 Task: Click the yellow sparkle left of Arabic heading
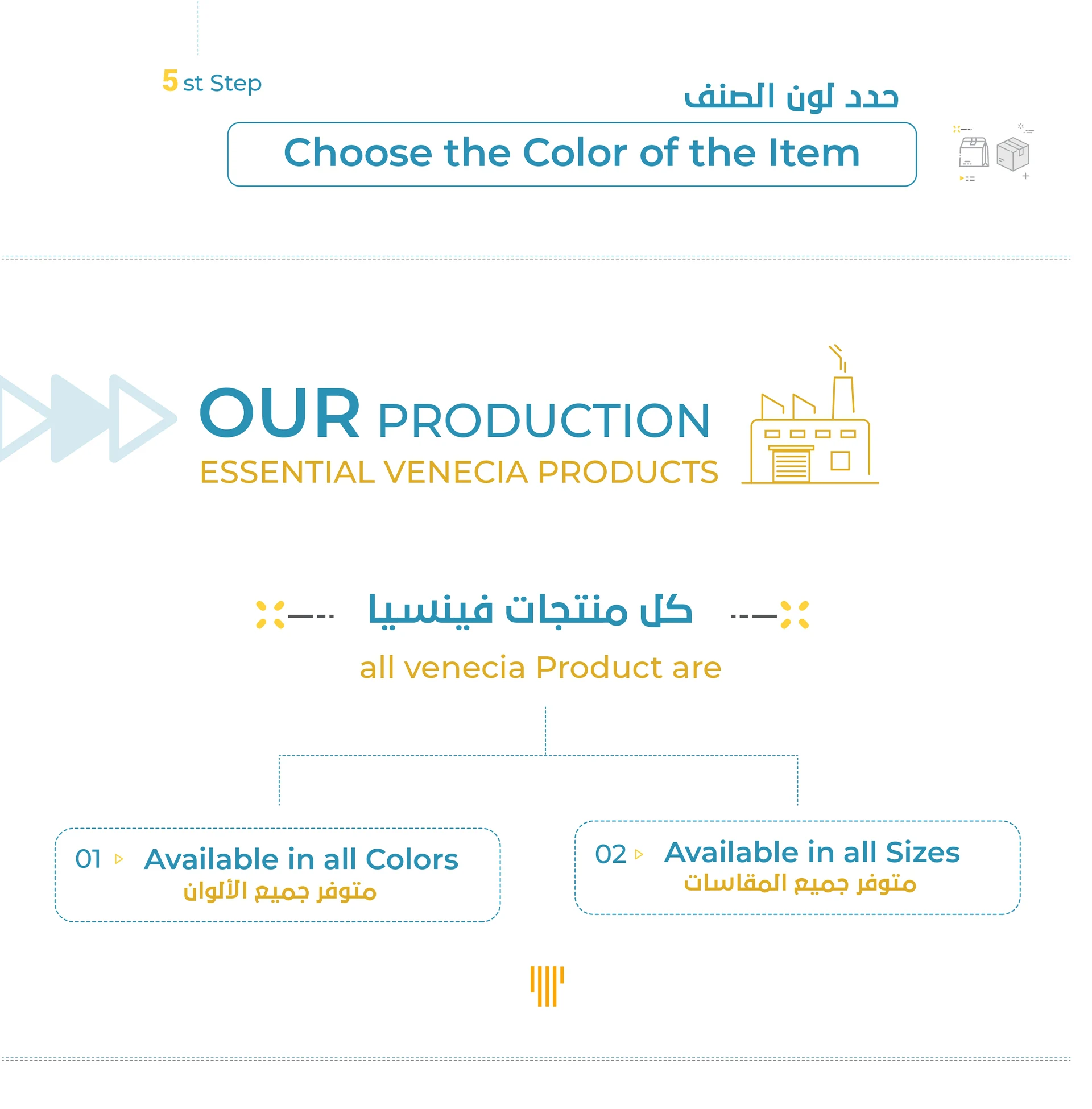(270, 615)
